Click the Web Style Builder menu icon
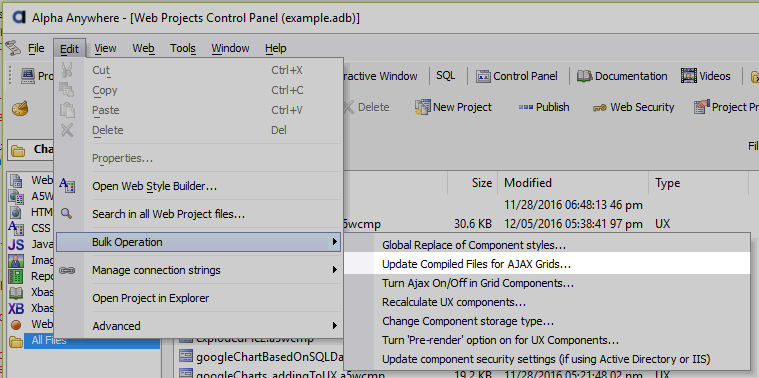 (x=67, y=185)
